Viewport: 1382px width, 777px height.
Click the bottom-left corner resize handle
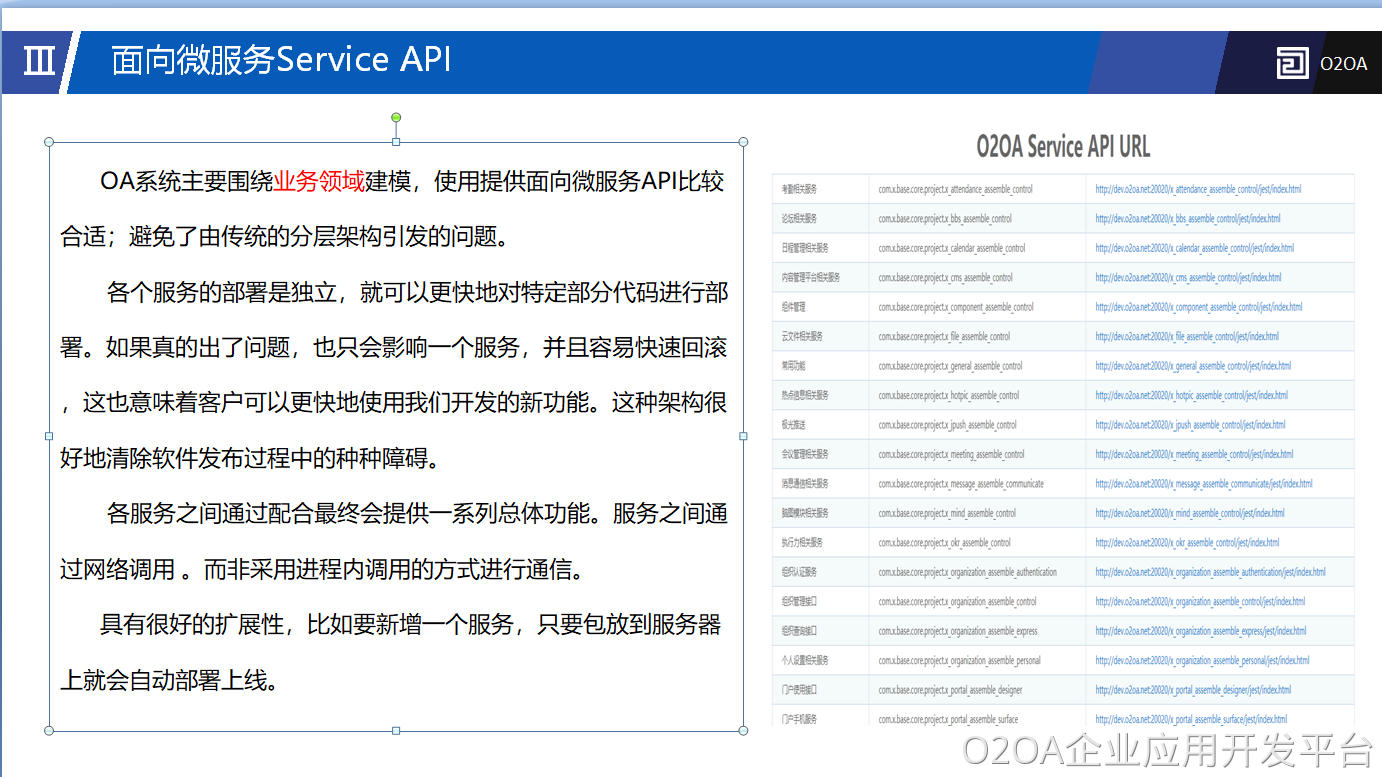pyautogui.click(x=49, y=731)
